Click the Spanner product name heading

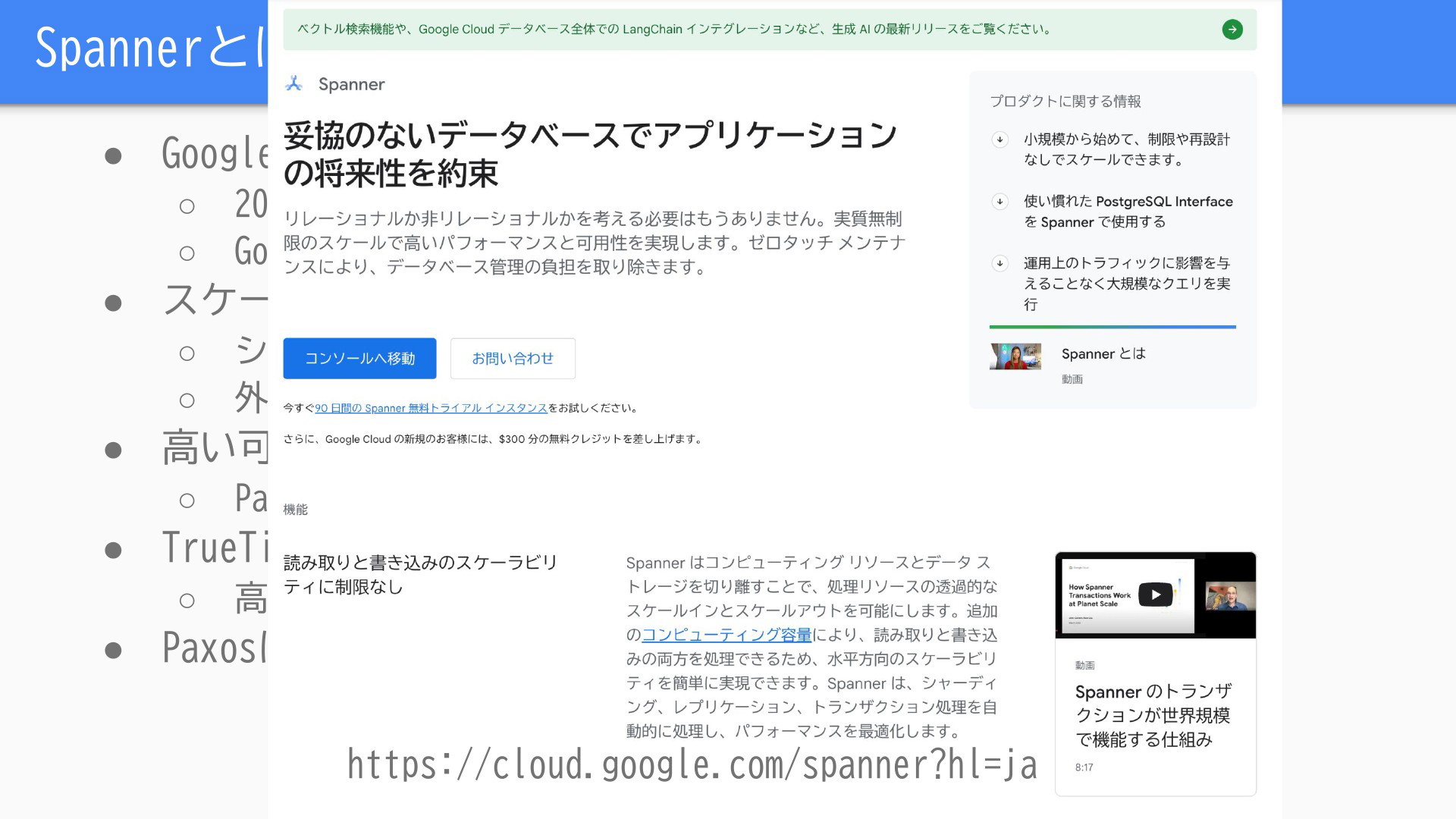[x=351, y=84]
